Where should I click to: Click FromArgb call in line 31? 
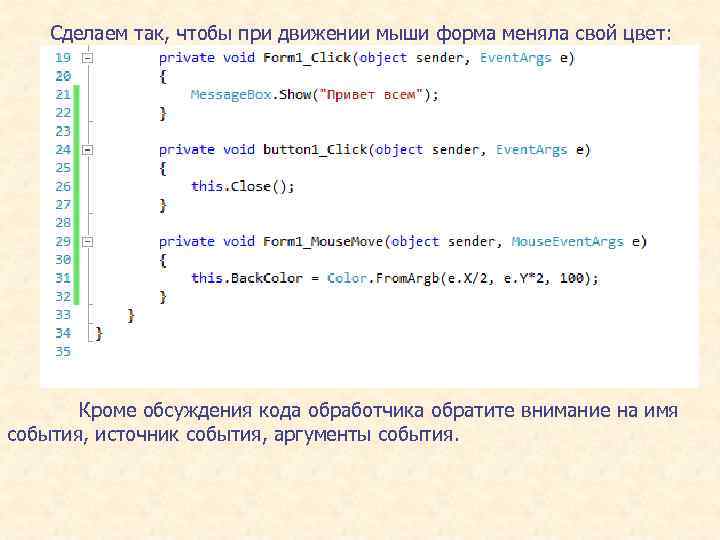pos(407,278)
